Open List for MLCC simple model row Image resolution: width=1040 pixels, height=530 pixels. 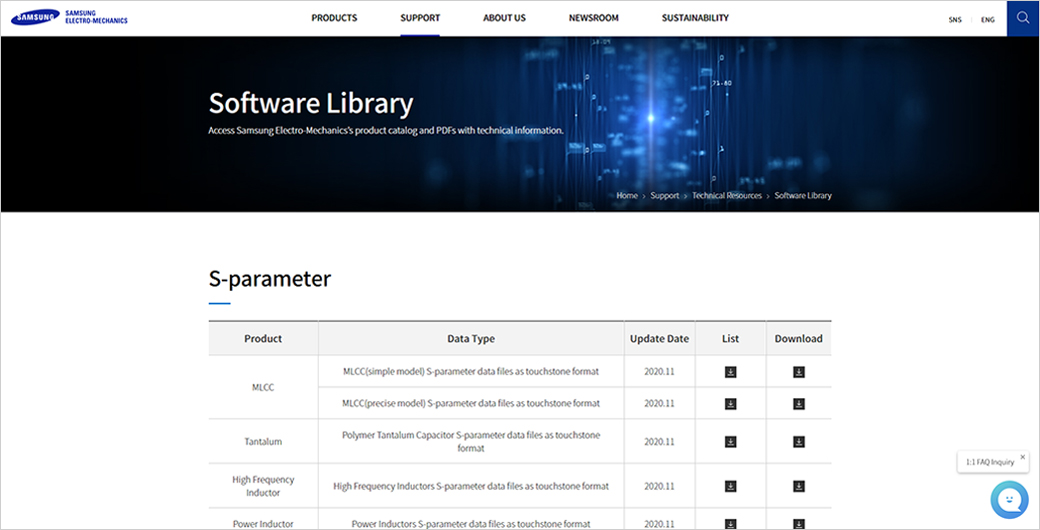pos(730,372)
